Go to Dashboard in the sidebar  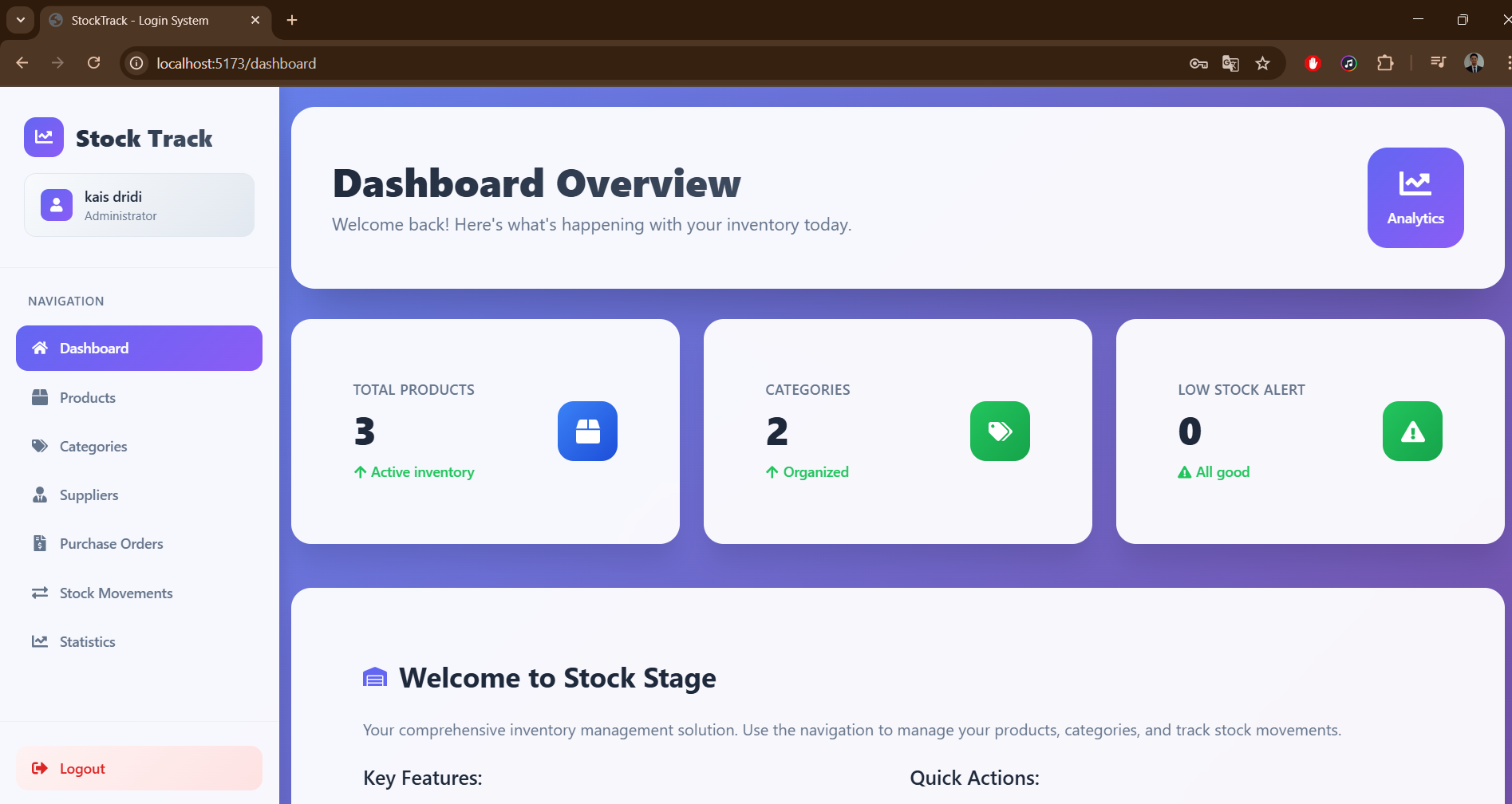click(139, 348)
